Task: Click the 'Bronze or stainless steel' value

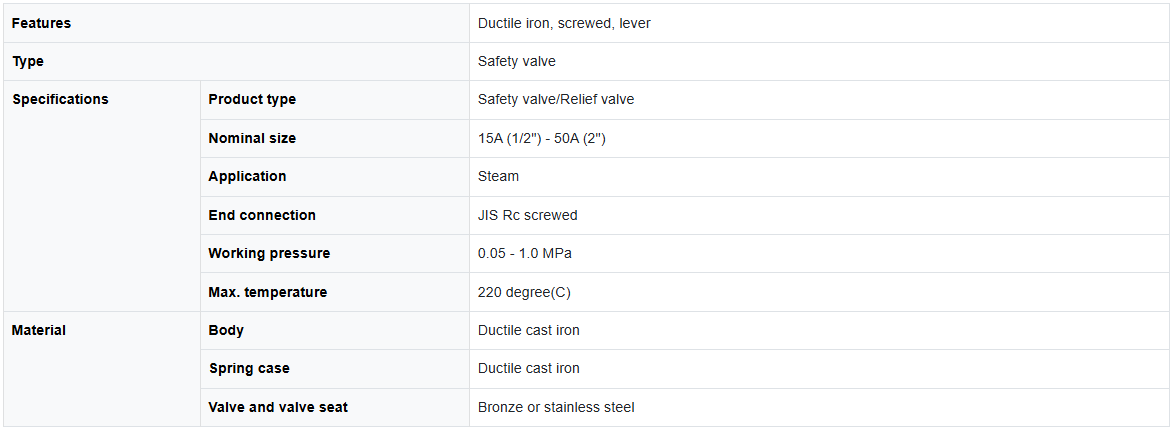Action: click(x=556, y=407)
